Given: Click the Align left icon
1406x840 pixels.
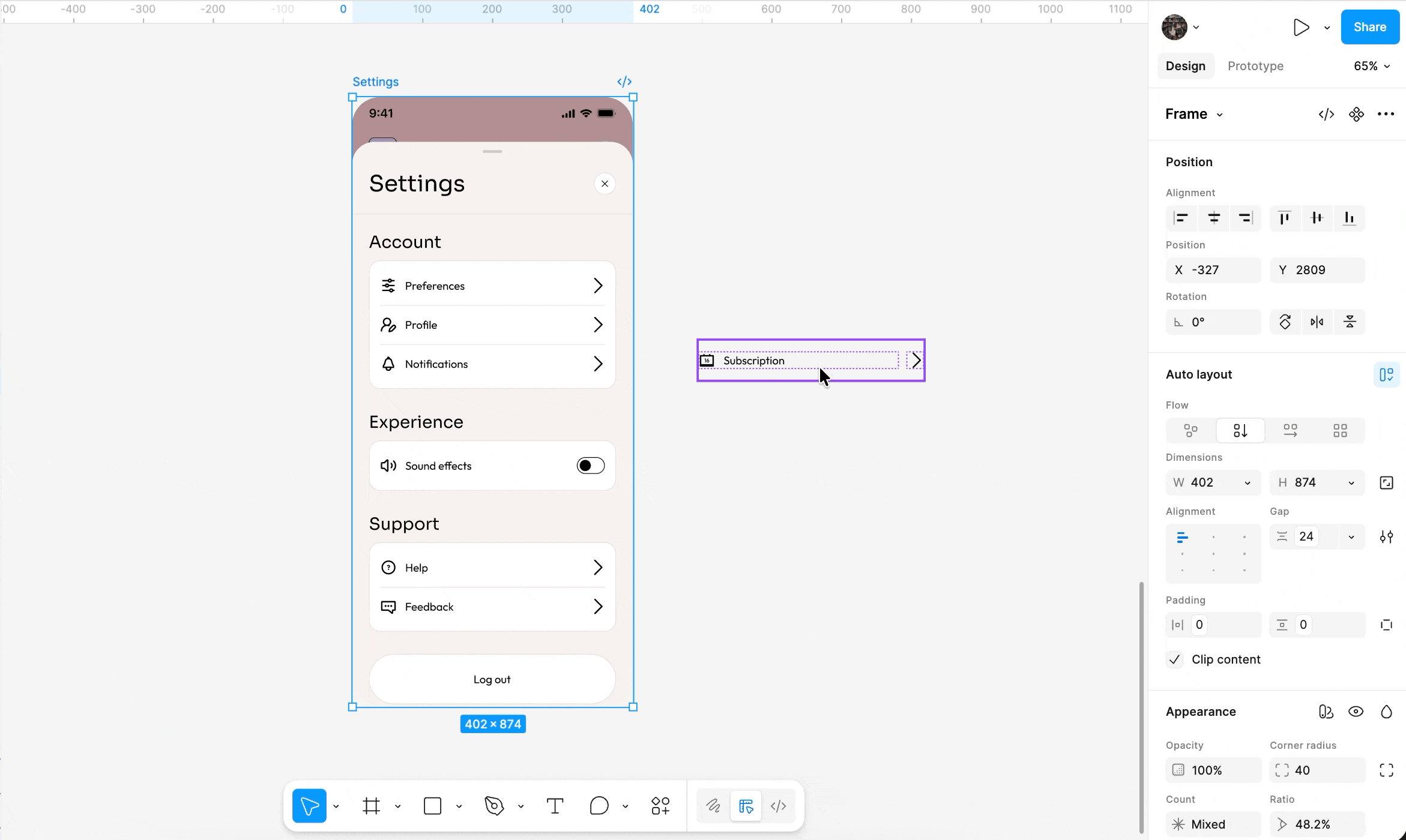Looking at the screenshot, I should click(x=1181, y=218).
